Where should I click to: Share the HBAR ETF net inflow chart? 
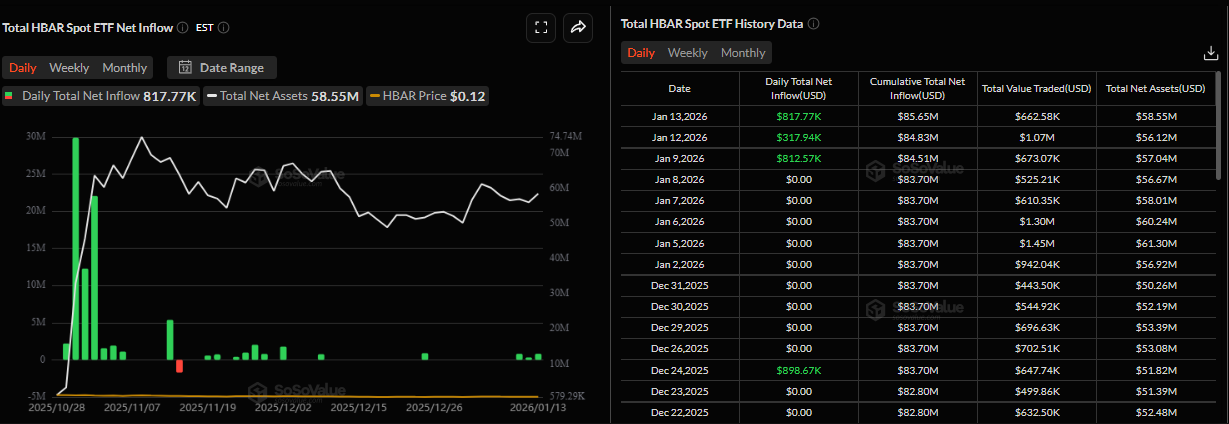(578, 28)
